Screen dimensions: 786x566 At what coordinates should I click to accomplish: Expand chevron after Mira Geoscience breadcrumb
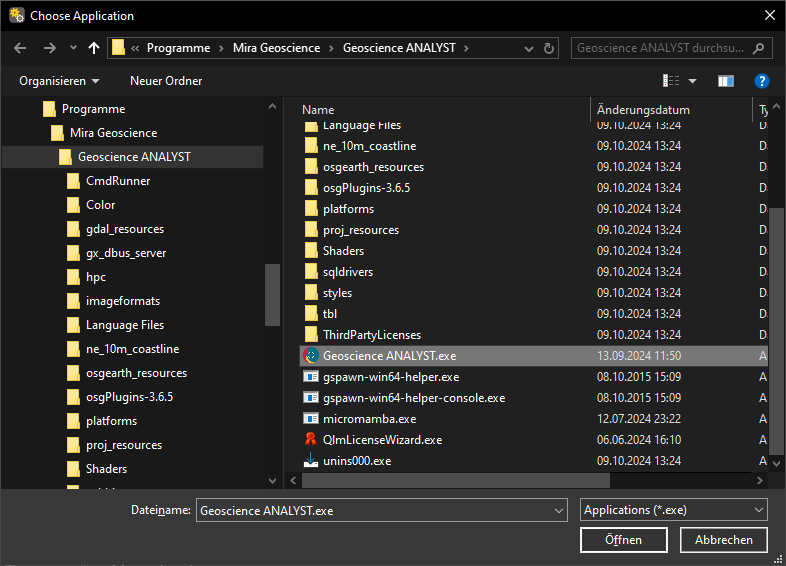tap(331, 48)
